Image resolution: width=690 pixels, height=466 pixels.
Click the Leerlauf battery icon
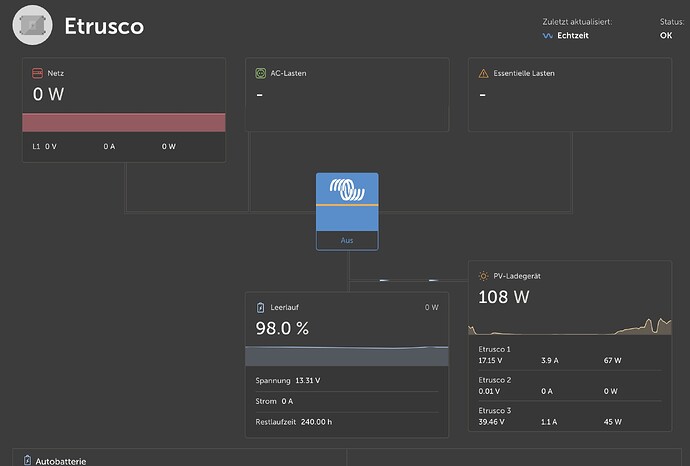coord(261,308)
